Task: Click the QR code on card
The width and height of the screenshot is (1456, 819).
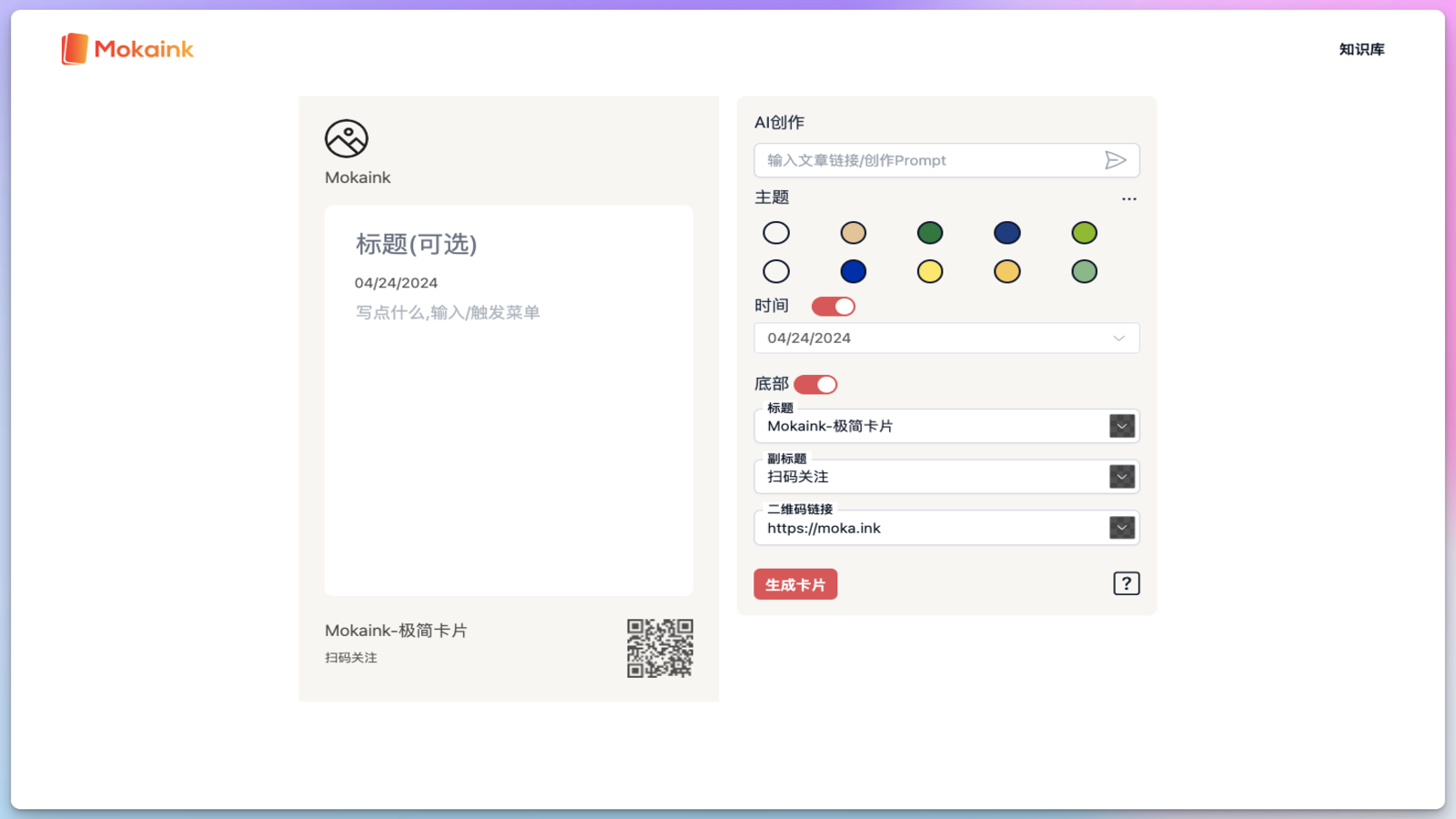Action: coord(660,648)
